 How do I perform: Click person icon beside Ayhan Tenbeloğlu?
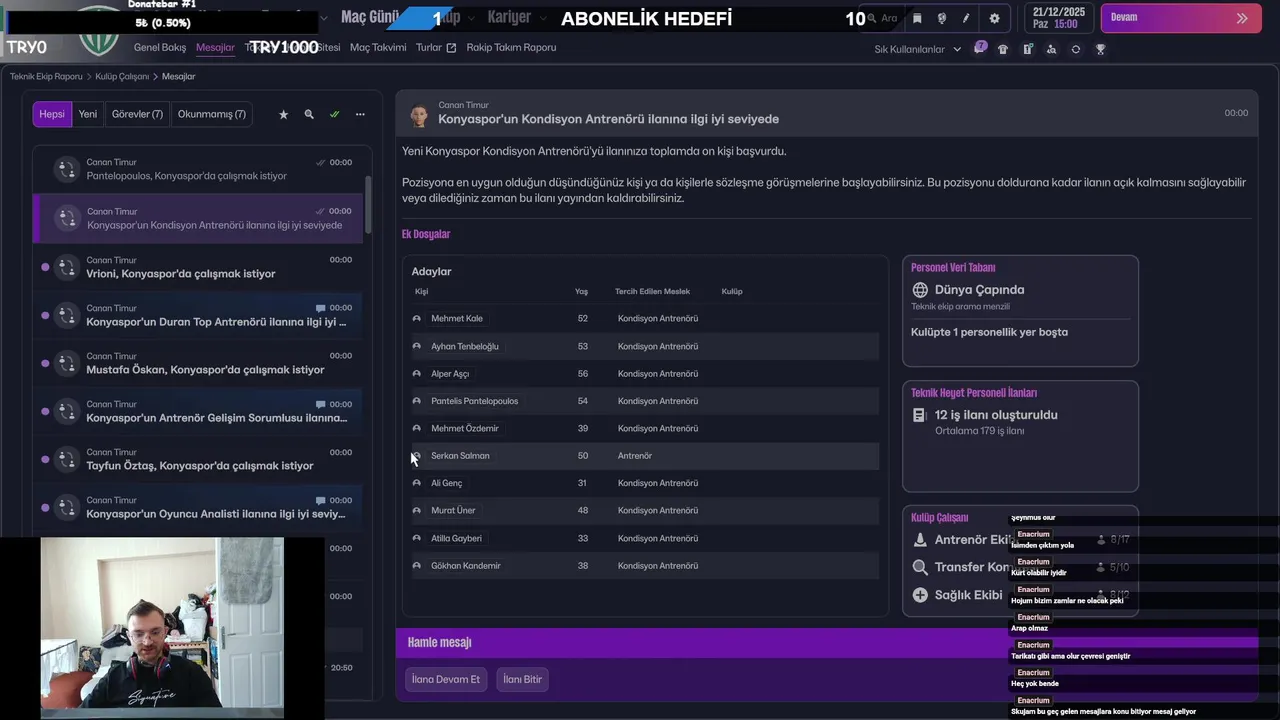(x=417, y=346)
